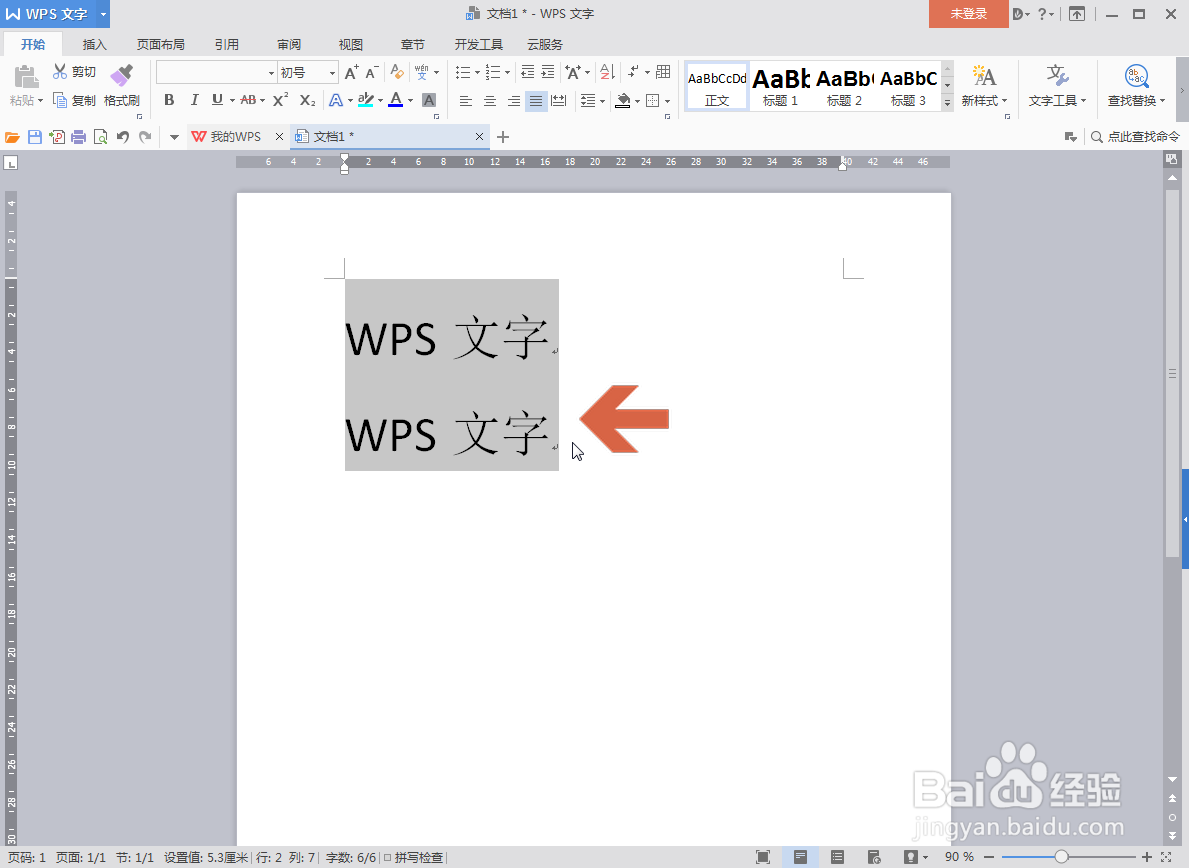Viewport: 1189px width, 868px height.
Task: Open the font name combo box dropdown
Action: click(x=271, y=73)
